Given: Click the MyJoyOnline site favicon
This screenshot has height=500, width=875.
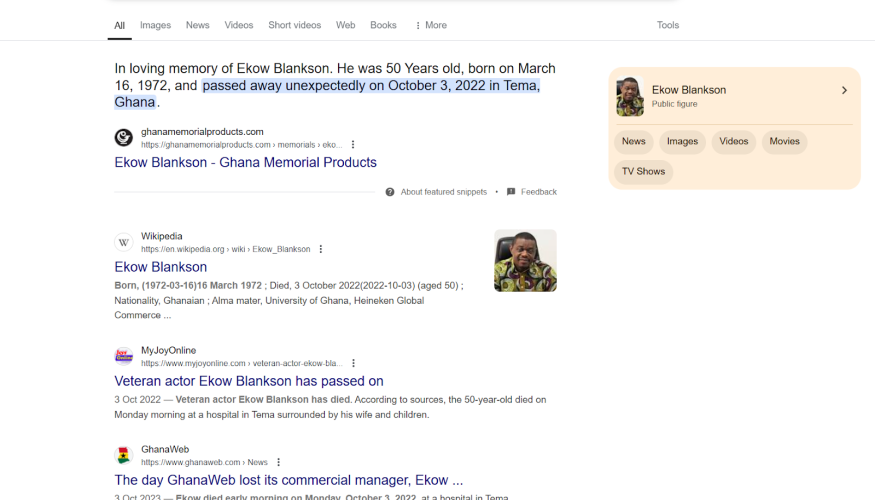Looking at the screenshot, I should click(124, 356).
